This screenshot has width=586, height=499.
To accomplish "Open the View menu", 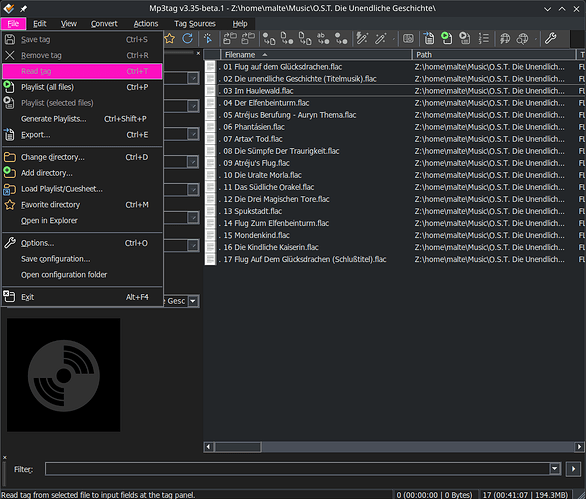I will (69, 24).
